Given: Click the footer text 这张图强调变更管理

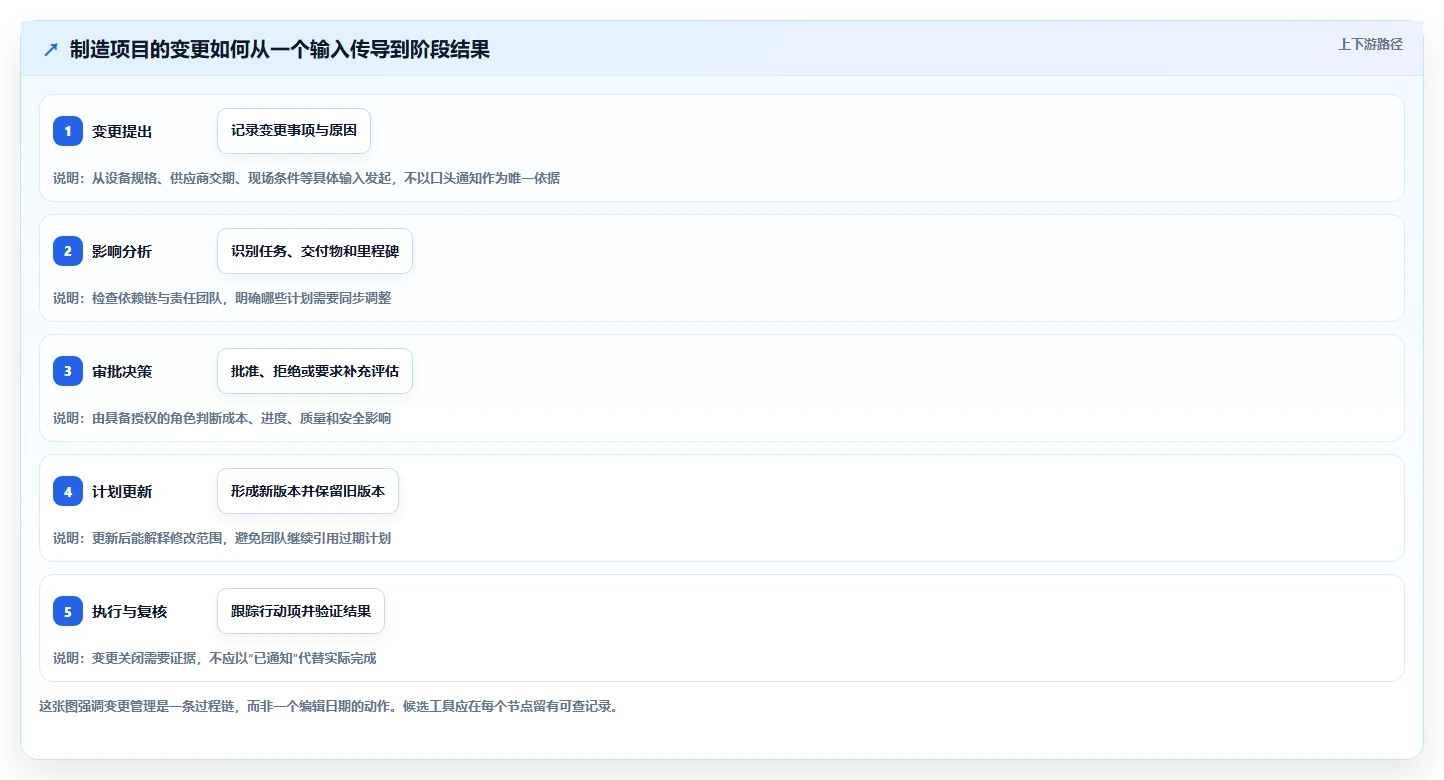Looking at the screenshot, I should [x=328, y=706].
